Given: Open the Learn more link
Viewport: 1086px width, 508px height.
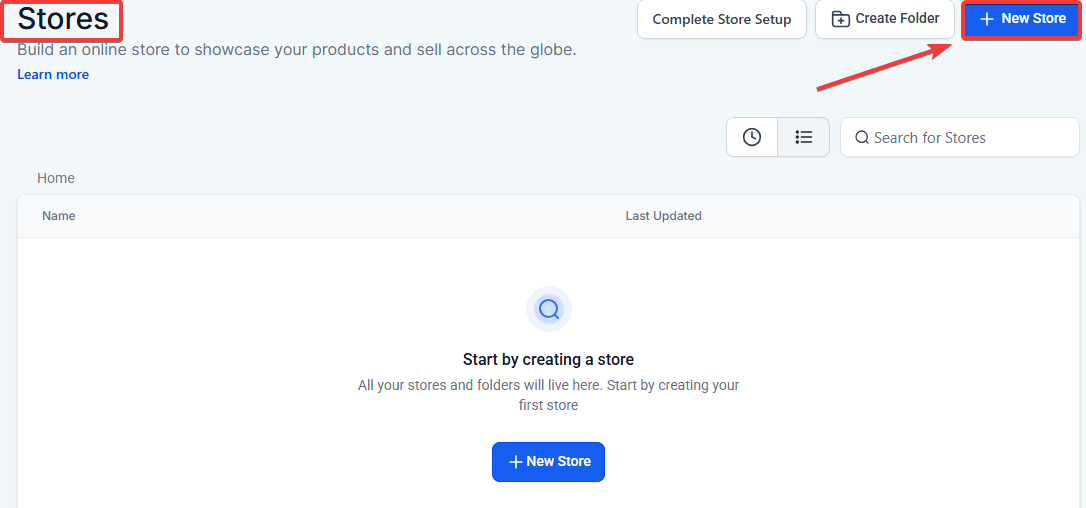Looking at the screenshot, I should [x=53, y=75].
